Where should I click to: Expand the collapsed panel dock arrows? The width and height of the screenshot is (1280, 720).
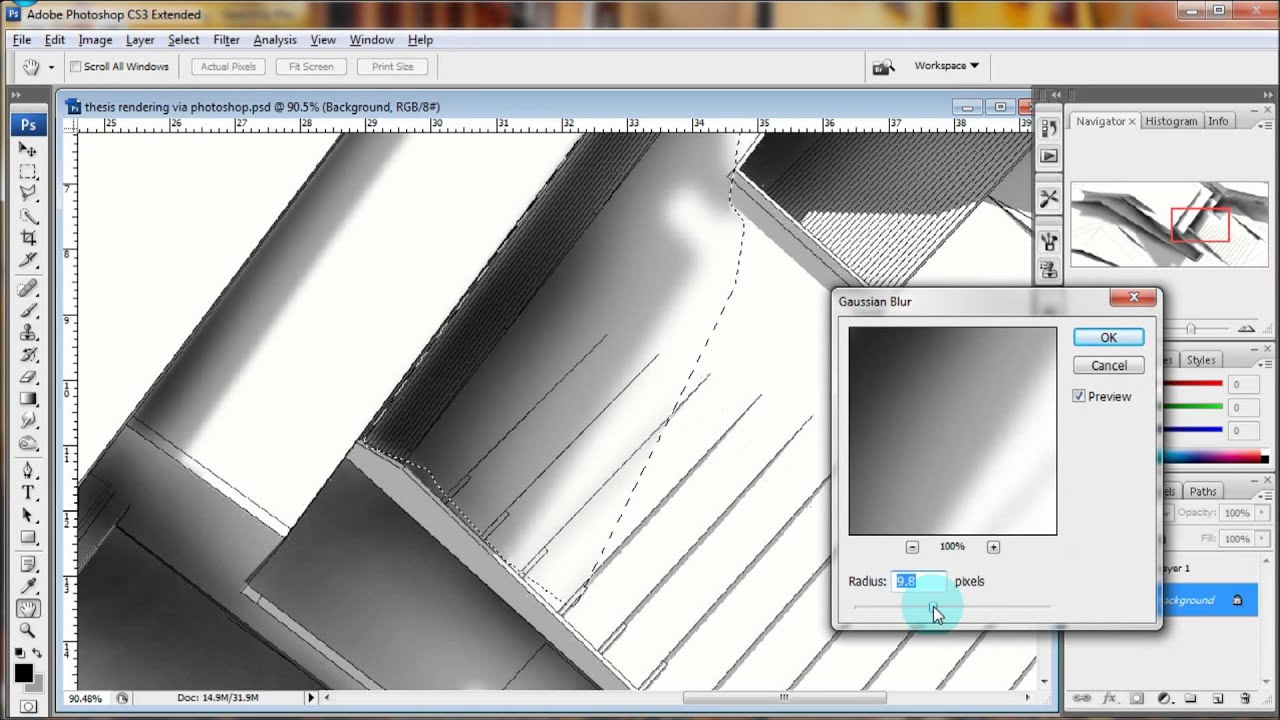point(1057,95)
